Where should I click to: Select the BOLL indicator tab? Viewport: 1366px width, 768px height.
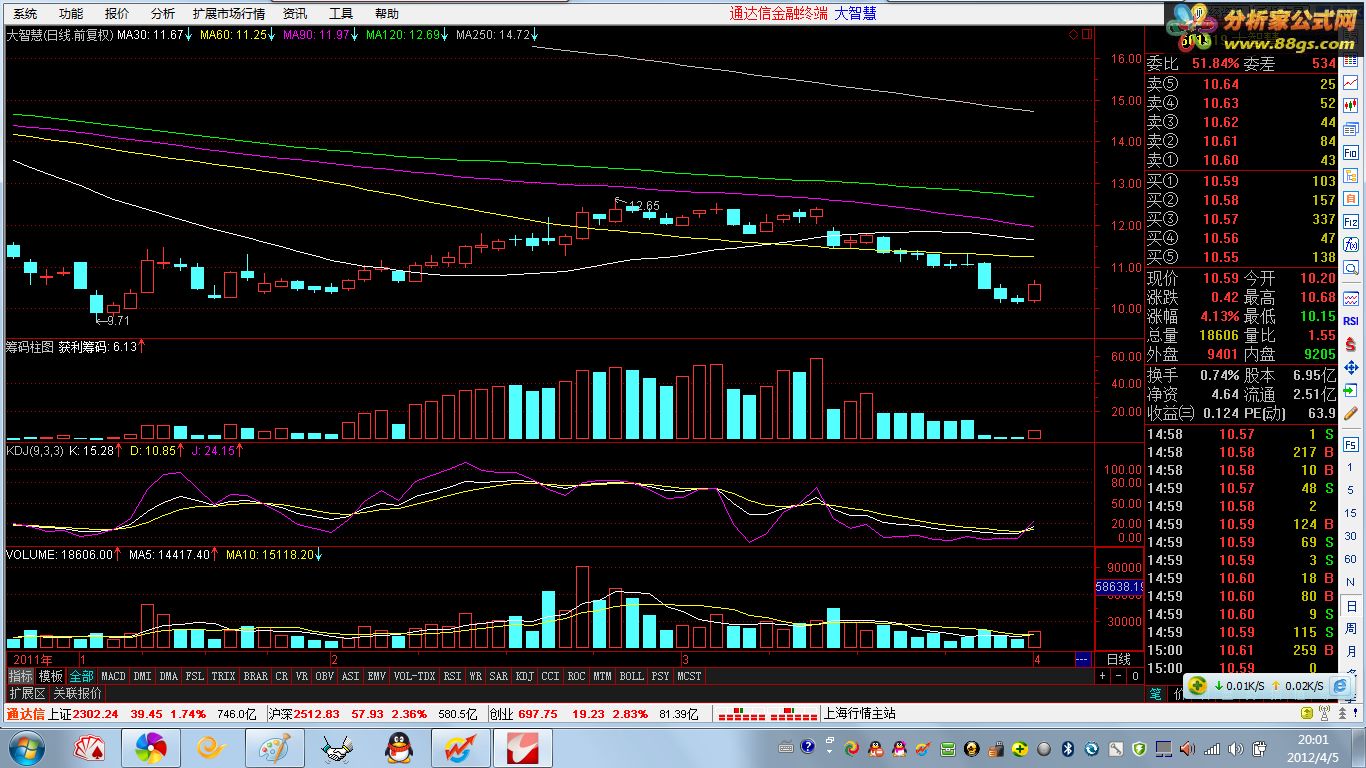click(631, 676)
